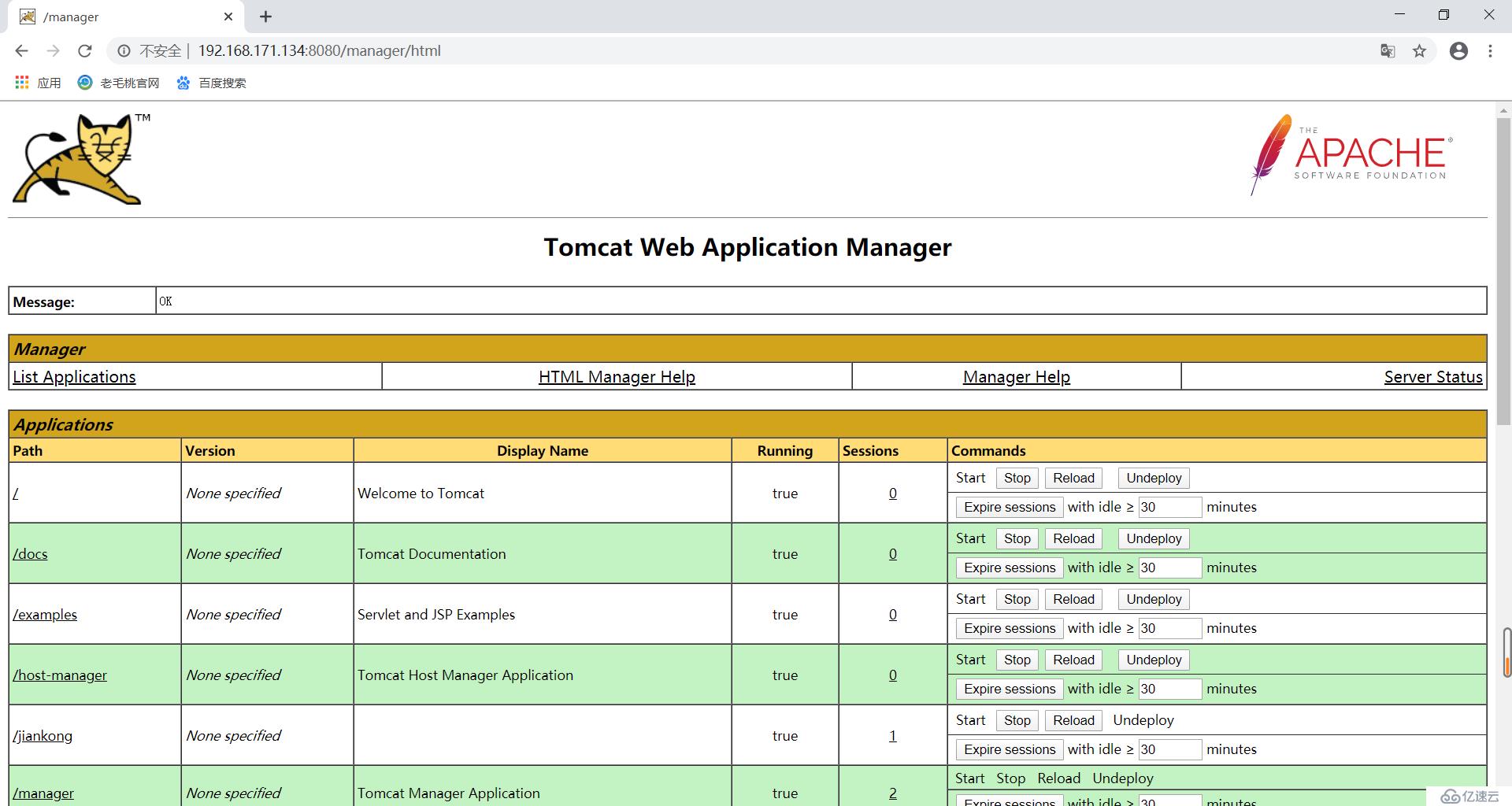Open the site security info icon

coord(124,51)
